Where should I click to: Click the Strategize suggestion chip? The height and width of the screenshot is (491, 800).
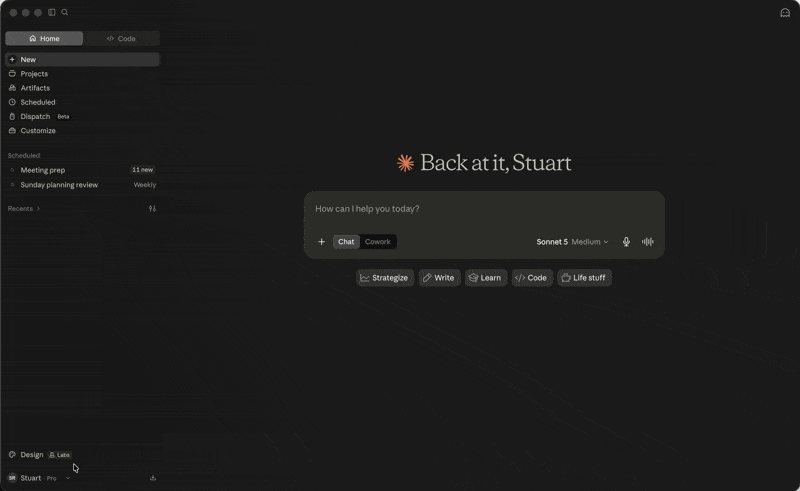coord(385,278)
